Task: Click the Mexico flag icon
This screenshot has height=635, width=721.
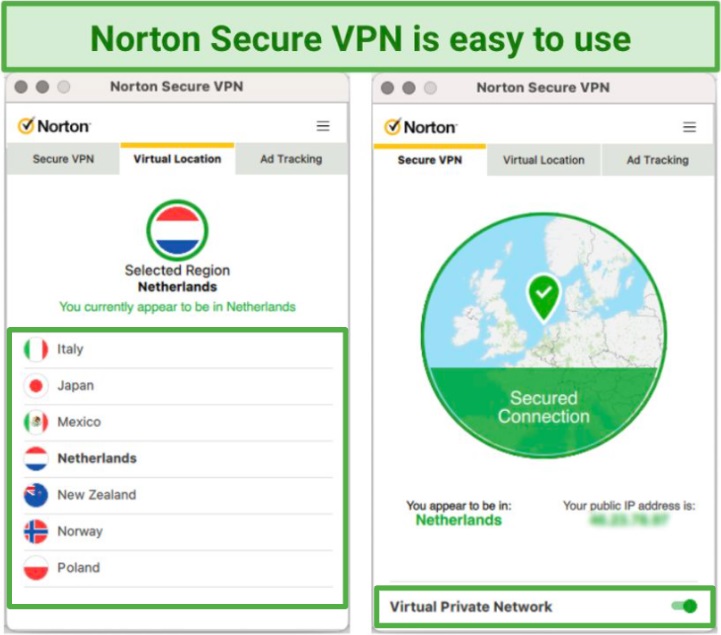Action: pyautogui.click(x=35, y=422)
